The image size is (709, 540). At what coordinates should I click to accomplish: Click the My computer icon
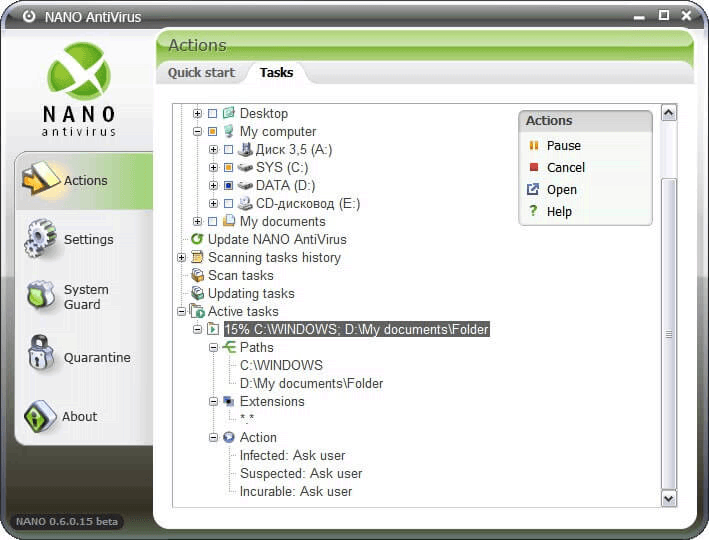[229, 131]
